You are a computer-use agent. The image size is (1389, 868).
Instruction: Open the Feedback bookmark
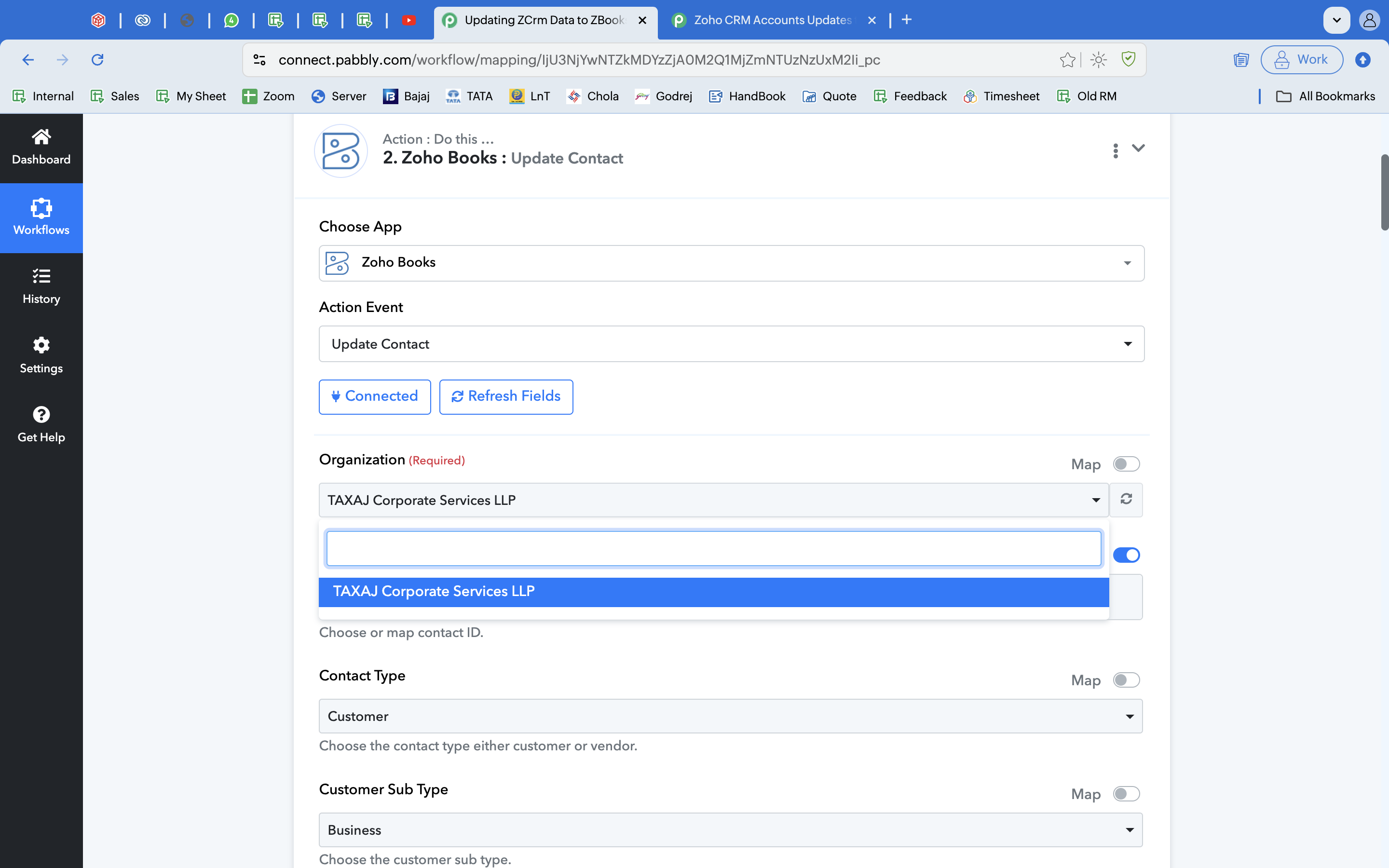(x=910, y=96)
